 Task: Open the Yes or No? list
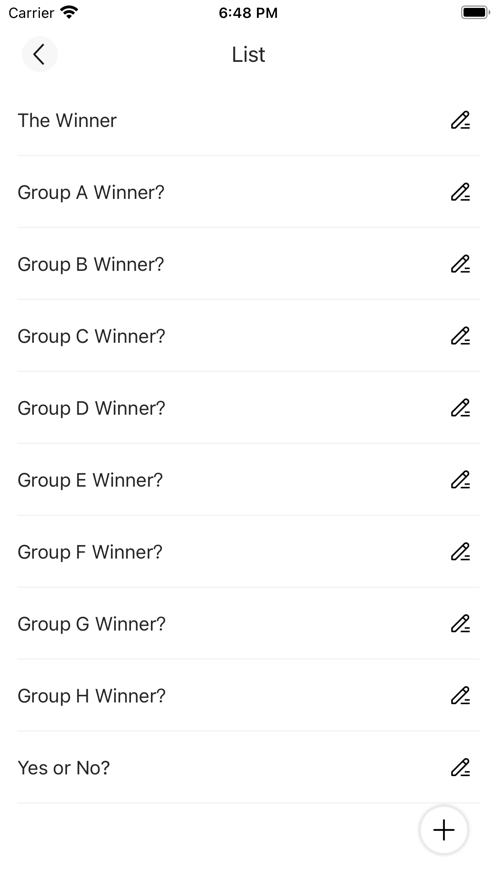[x=248, y=768]
